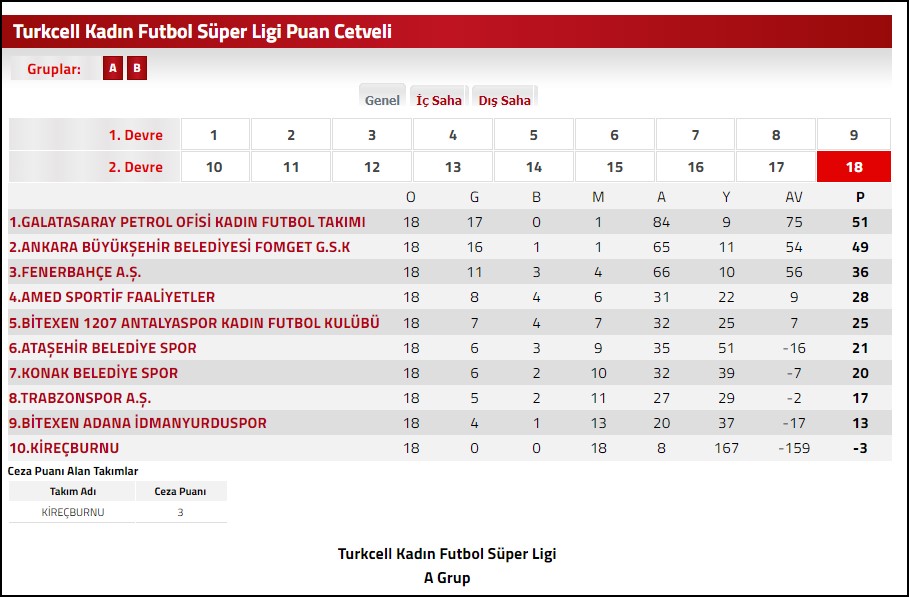Select week 10 in 2. Devre
909x597 pixels.
tap(214, 167)
